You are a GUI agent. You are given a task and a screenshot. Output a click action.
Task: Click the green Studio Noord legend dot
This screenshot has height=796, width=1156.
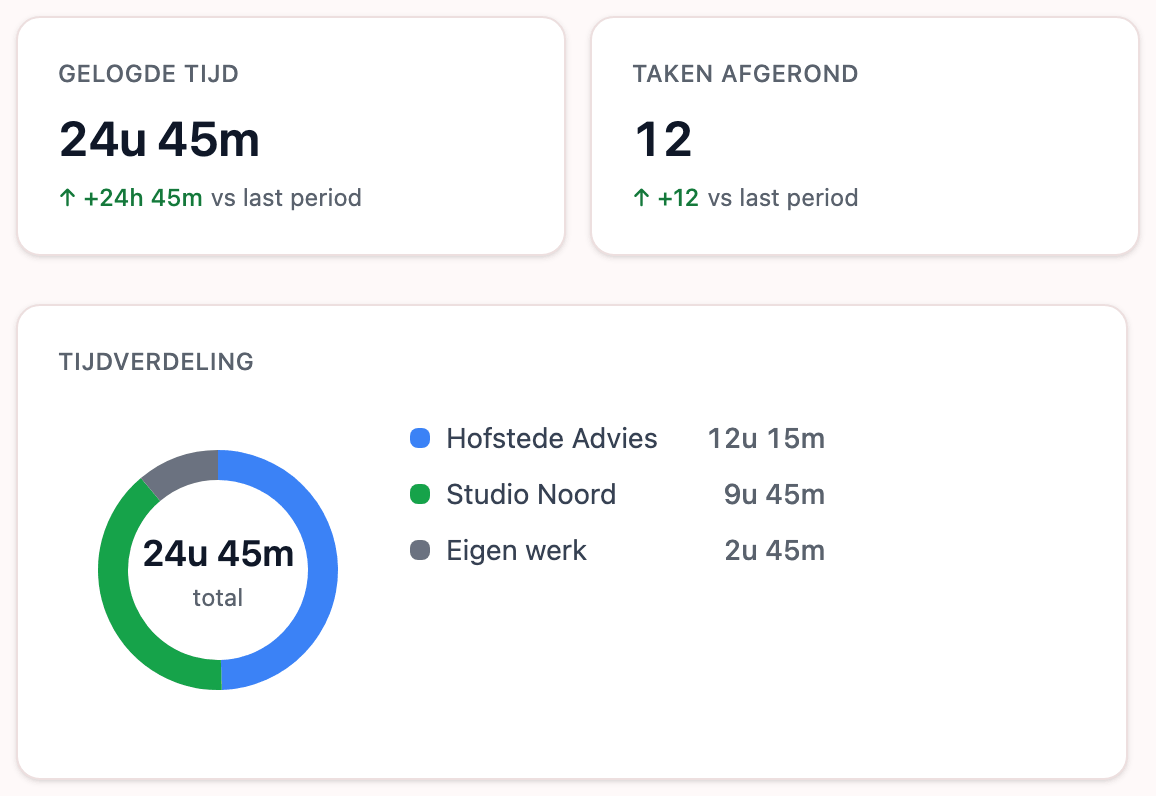419,494
